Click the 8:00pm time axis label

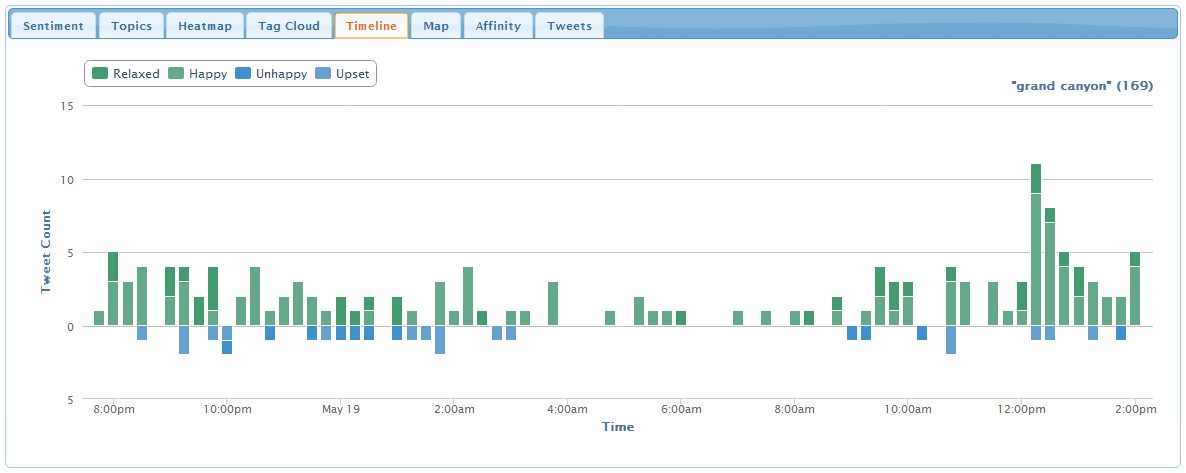coord(114,409)
